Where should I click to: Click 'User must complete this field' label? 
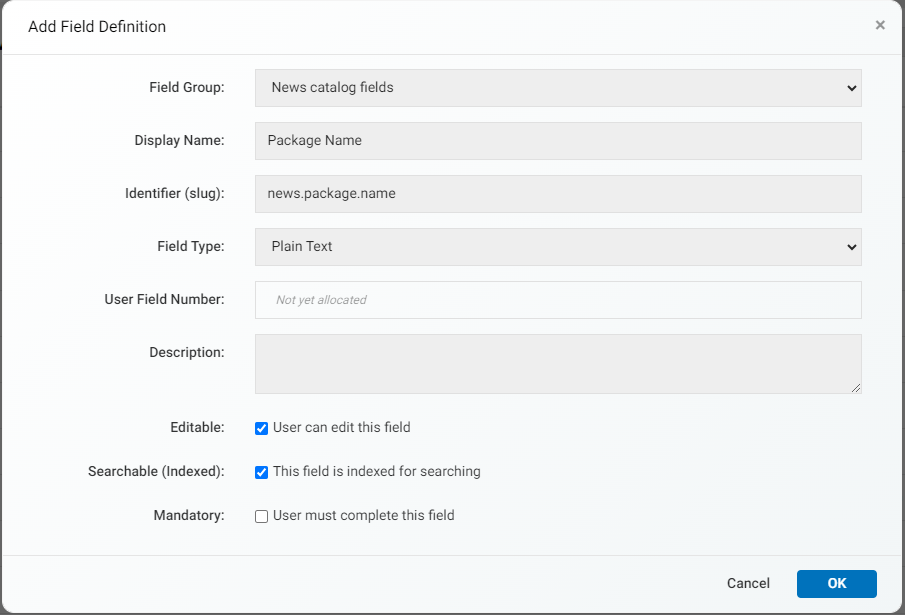click(x=364, y=515)
